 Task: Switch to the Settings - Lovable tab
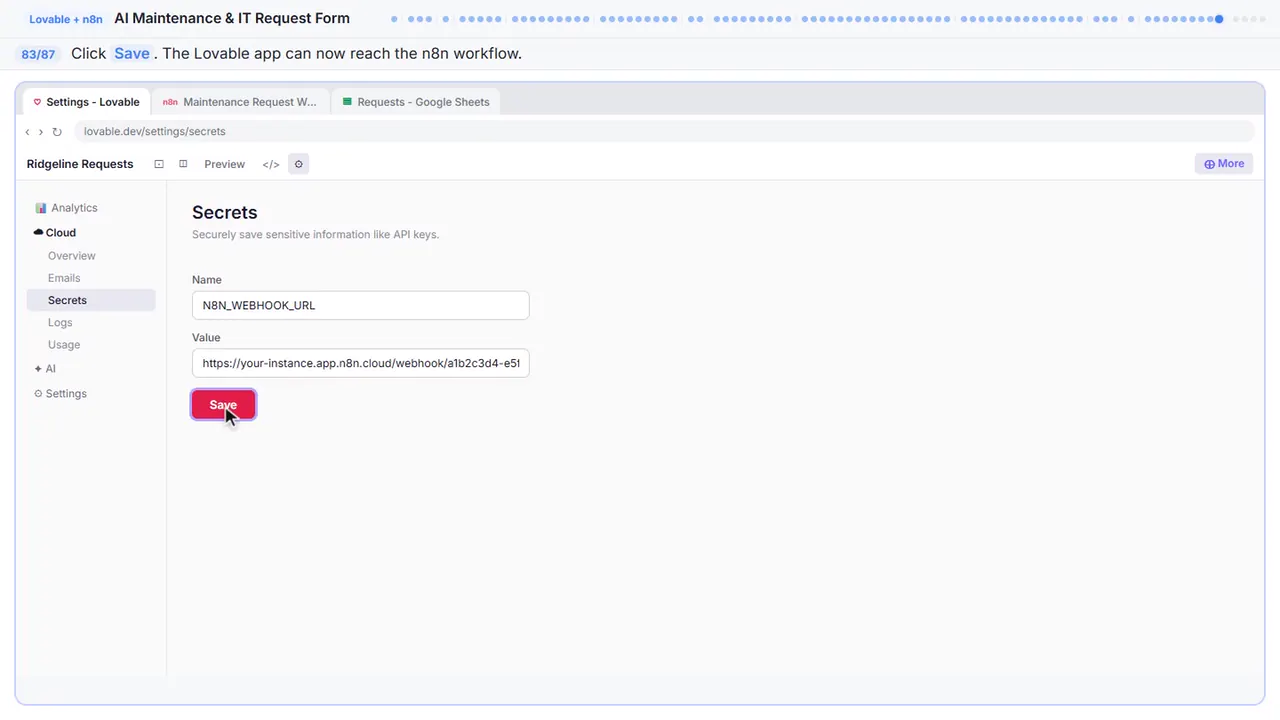click(86, 102)
